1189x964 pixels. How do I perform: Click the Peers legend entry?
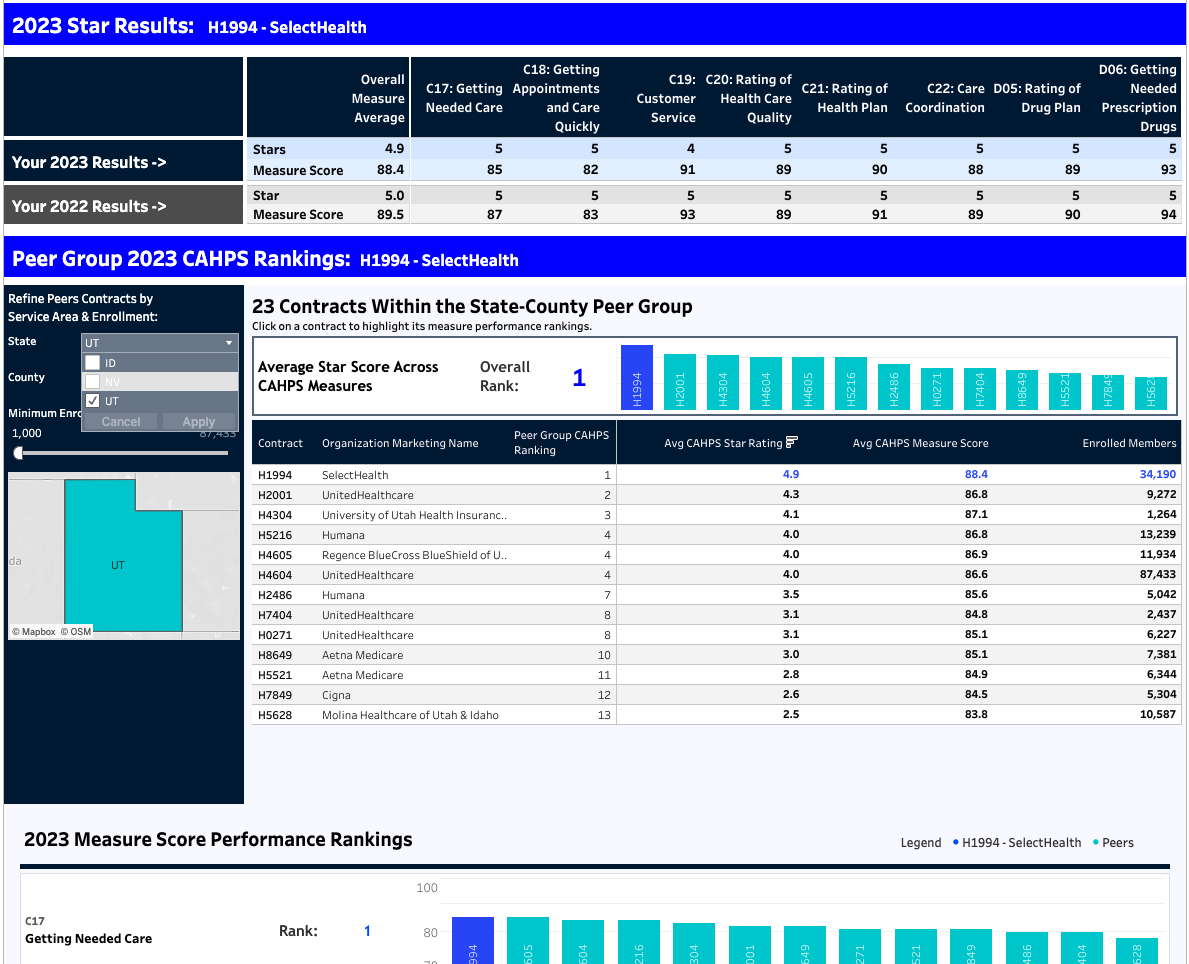[x=1113, y=843]
